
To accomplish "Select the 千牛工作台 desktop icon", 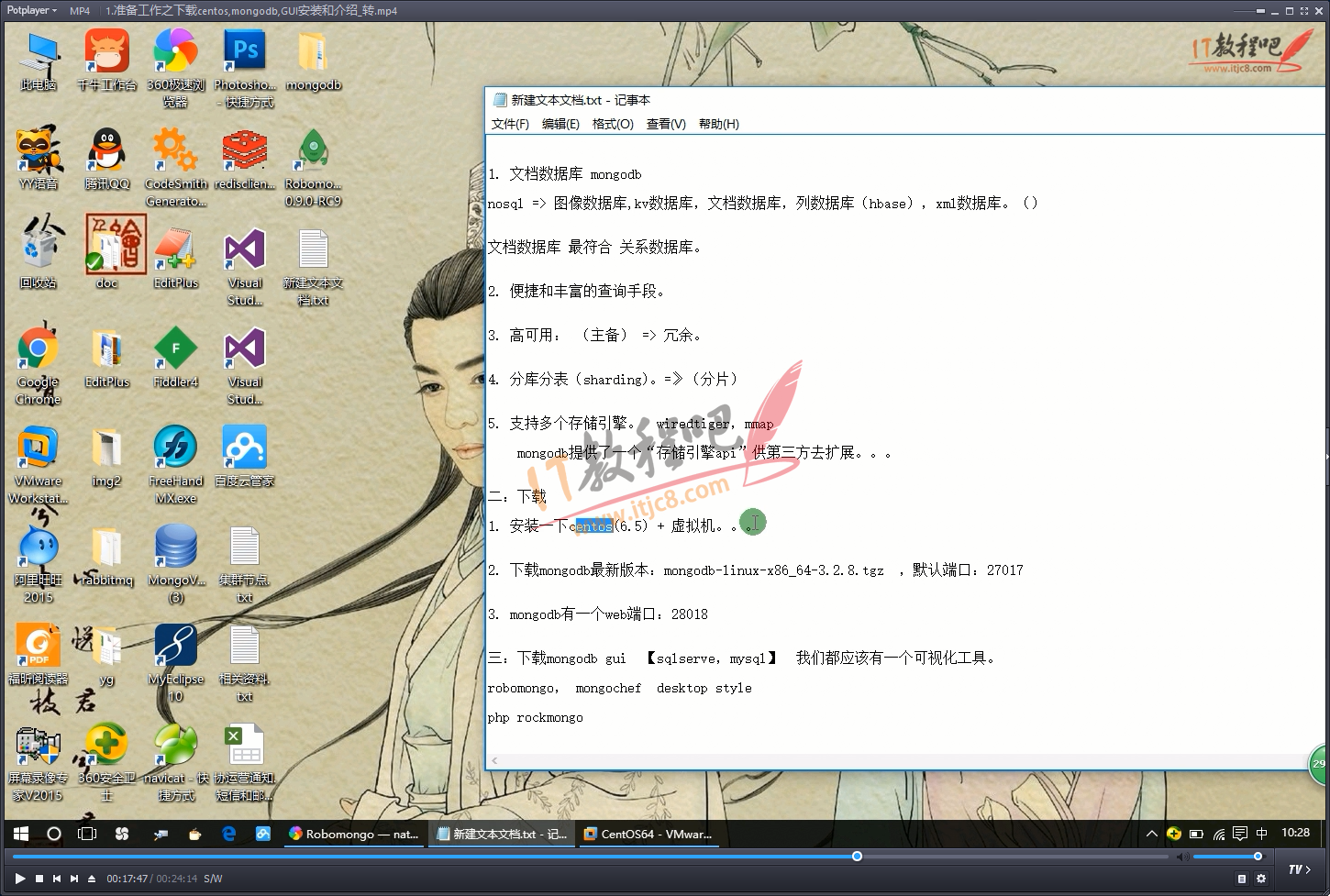I will (x=107, y=61).
